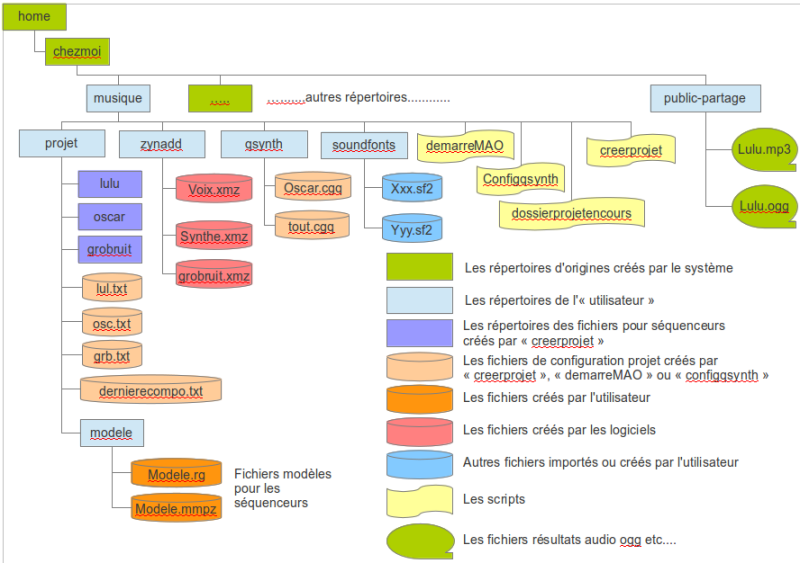Screen dimensions: 800x563
Task: Click 'Les fichiers créés par l'utilisateur'
Action: point(557,397)
